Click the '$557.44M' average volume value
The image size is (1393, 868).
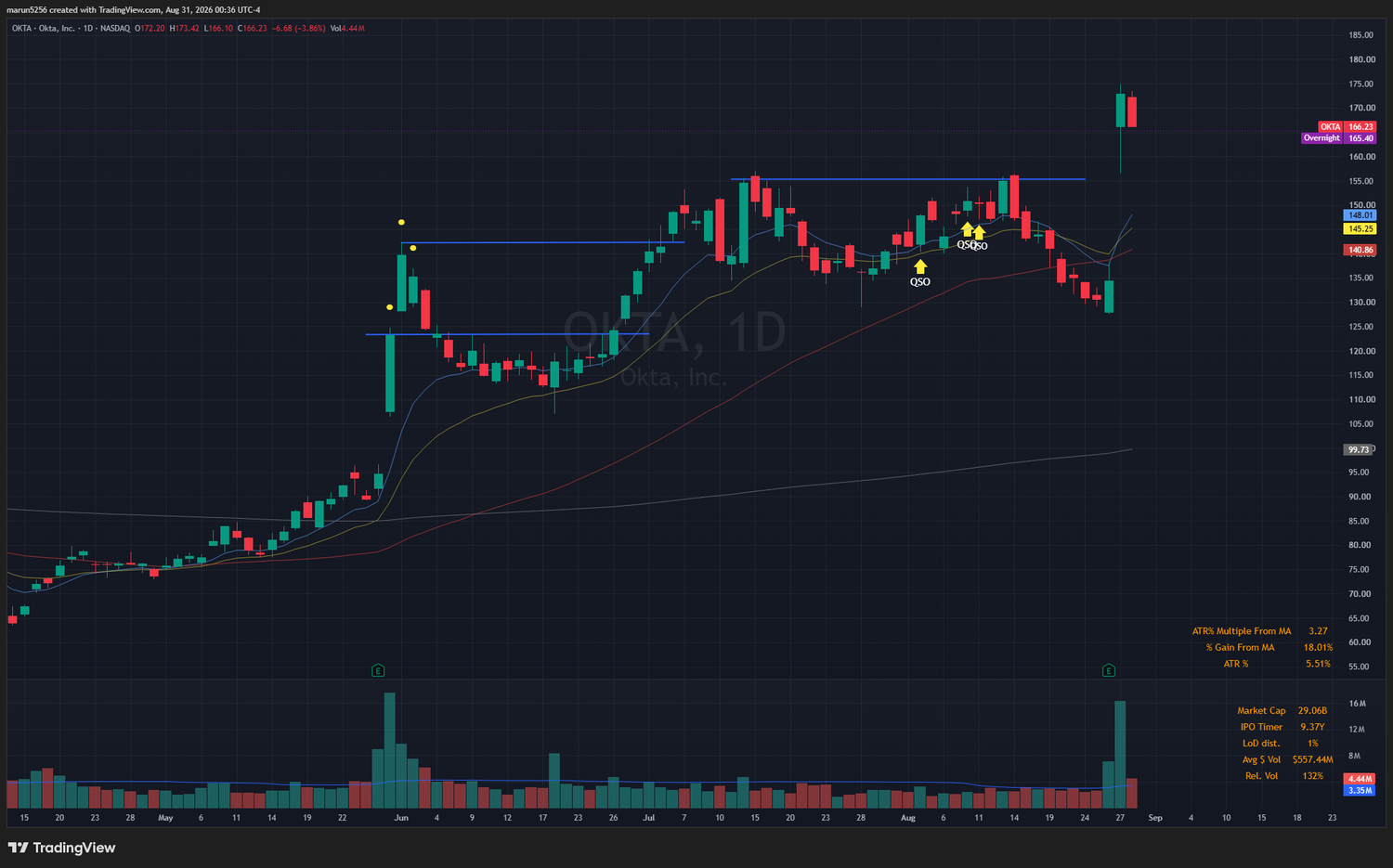[x=1312, y=760]
